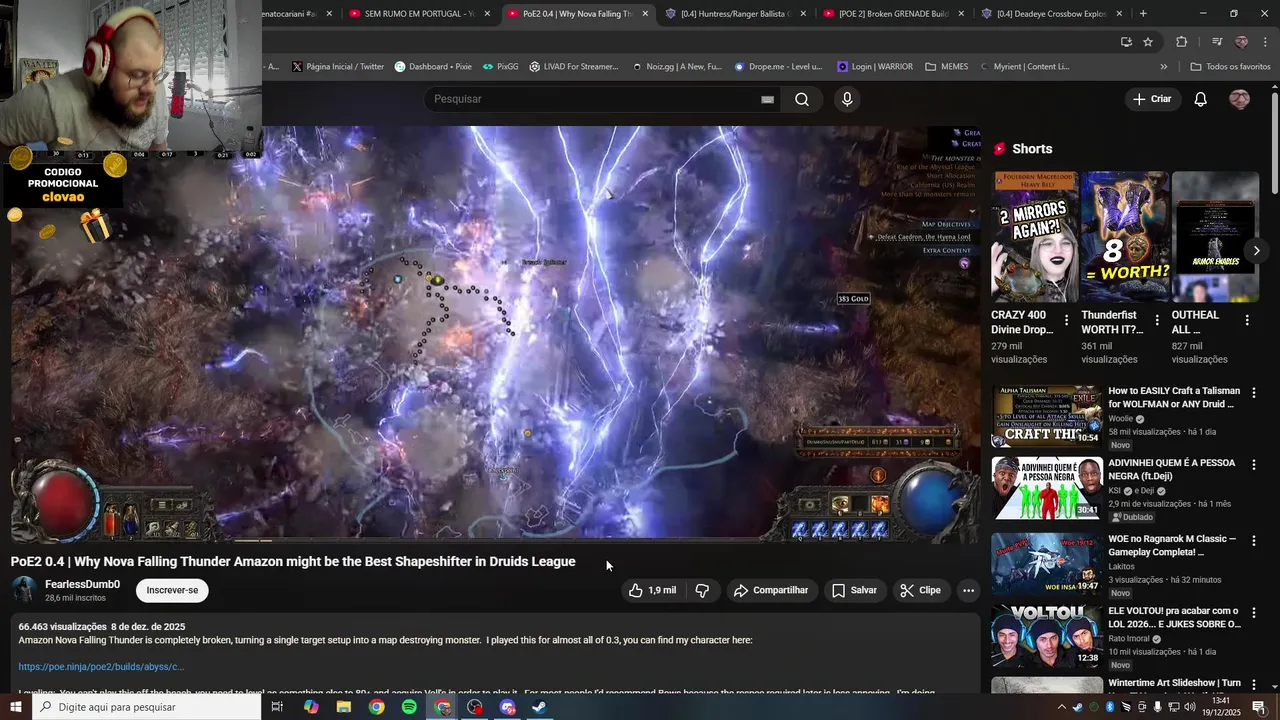Viewport: 1280px width, 720px height.
Task: Open options menu for WOE Ragnarok video
Action: click(x=1254, y=541)
